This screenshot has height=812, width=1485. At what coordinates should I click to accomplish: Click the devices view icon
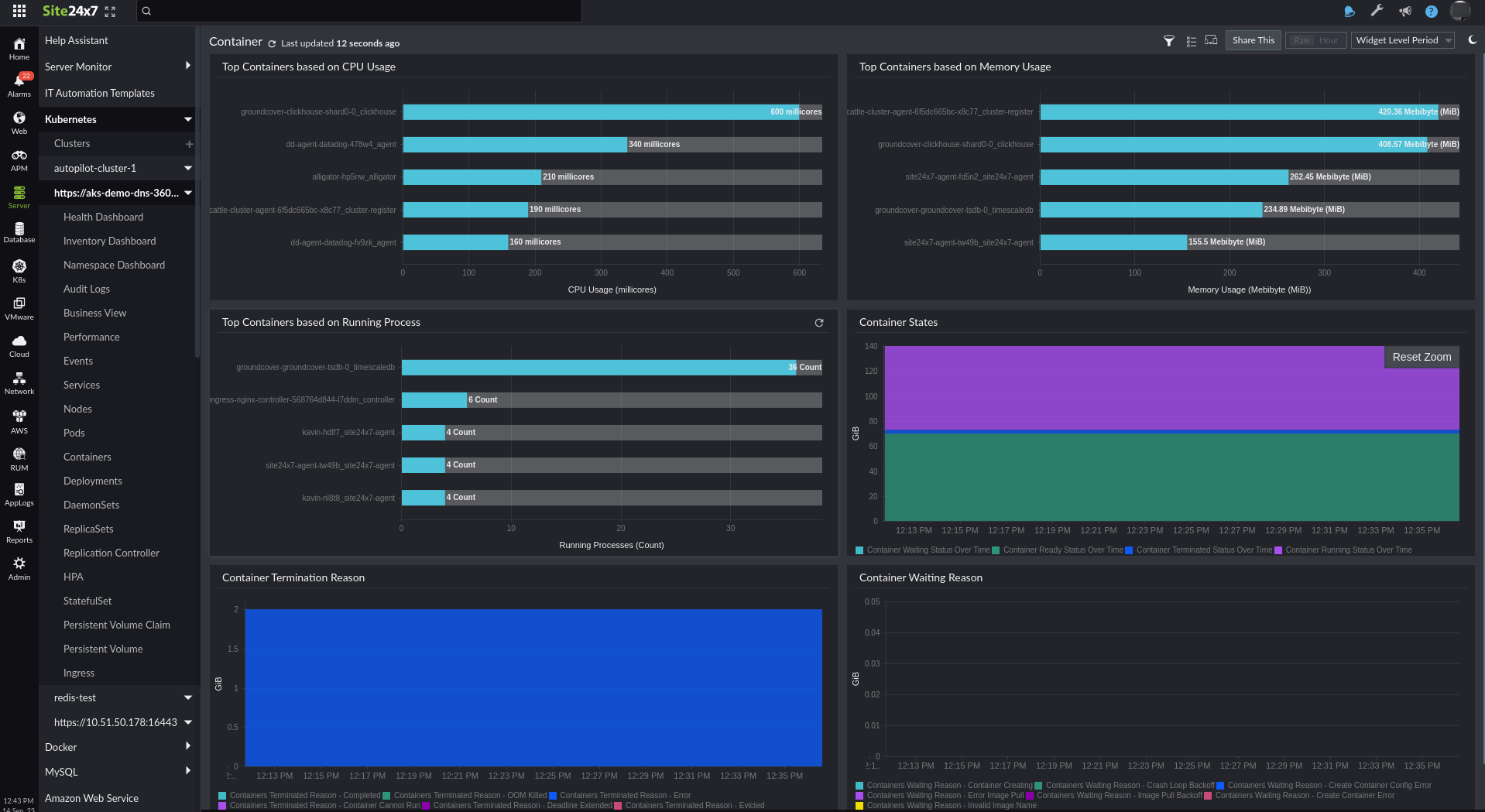click(1211, 40)
